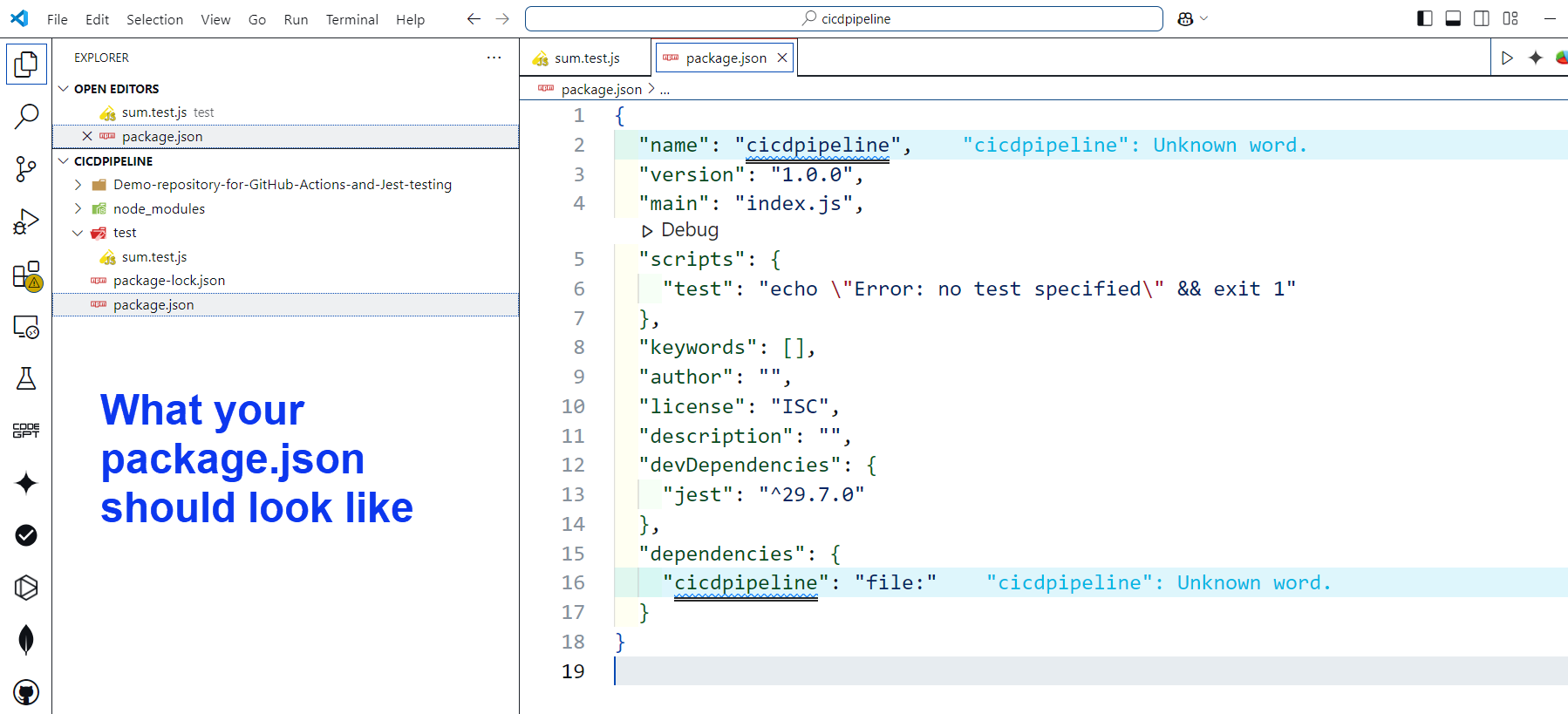Toggle the bottom panel visibility
This screenshot has height=714, width=1568.
1453,18
